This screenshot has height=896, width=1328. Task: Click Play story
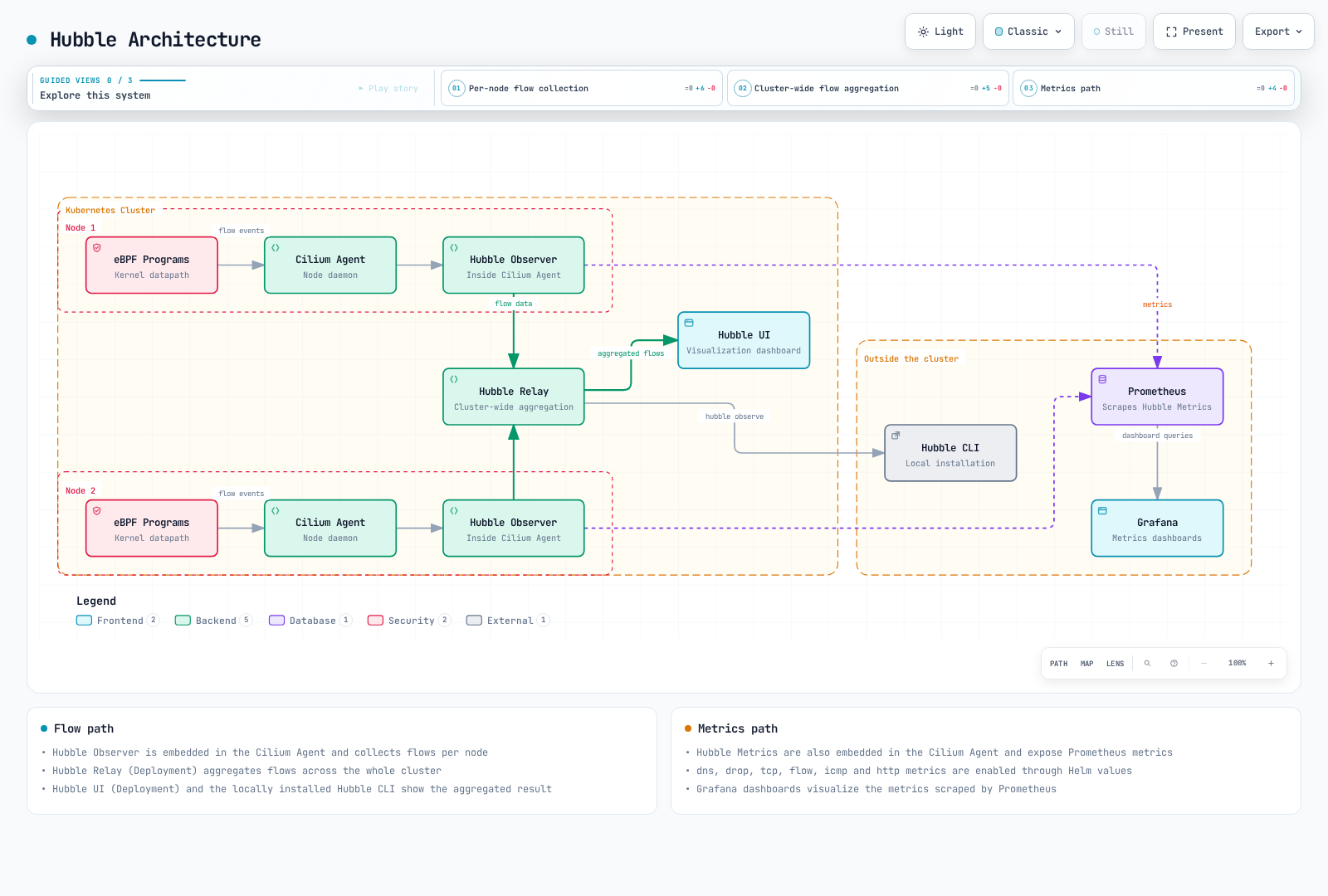388,88
